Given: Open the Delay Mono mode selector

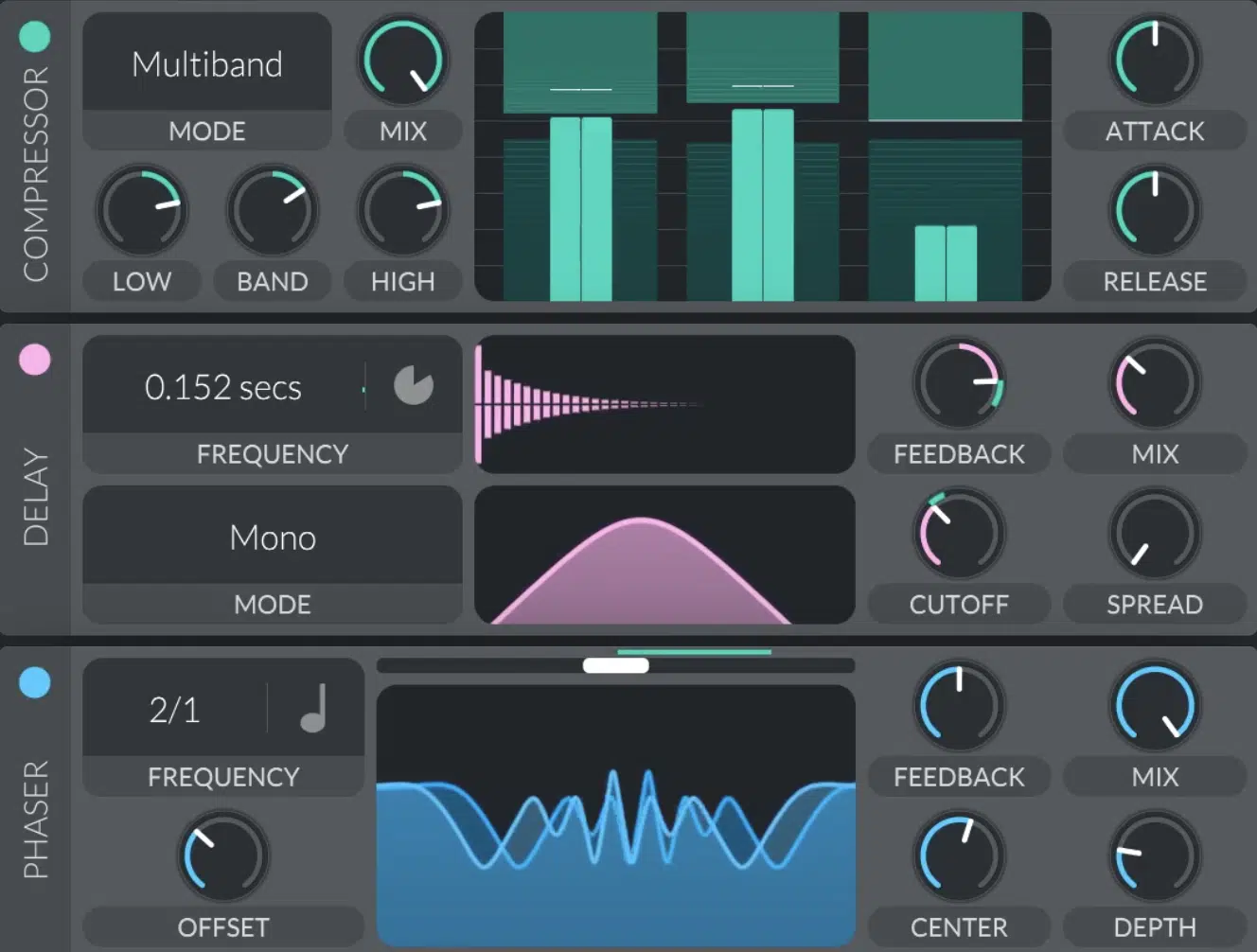Looking at the screenshot, I should coord(273,538).
